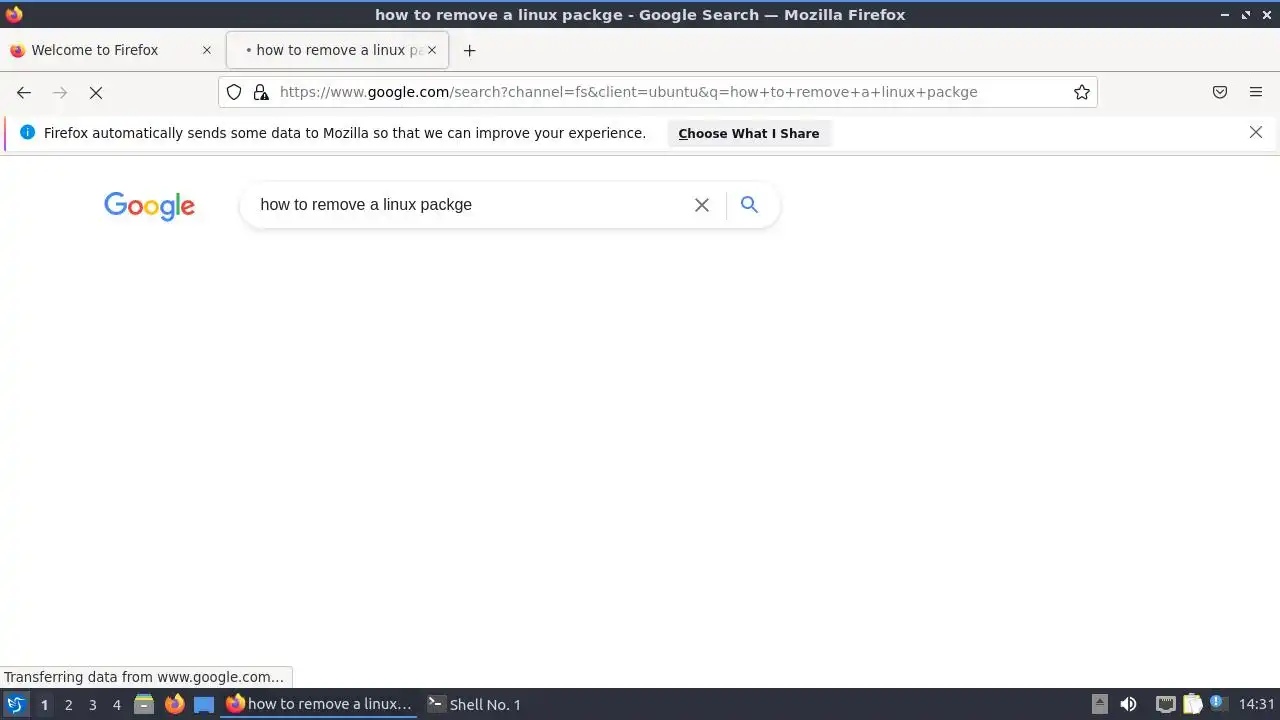Bookmark this page with the star

click(1082, 92)
